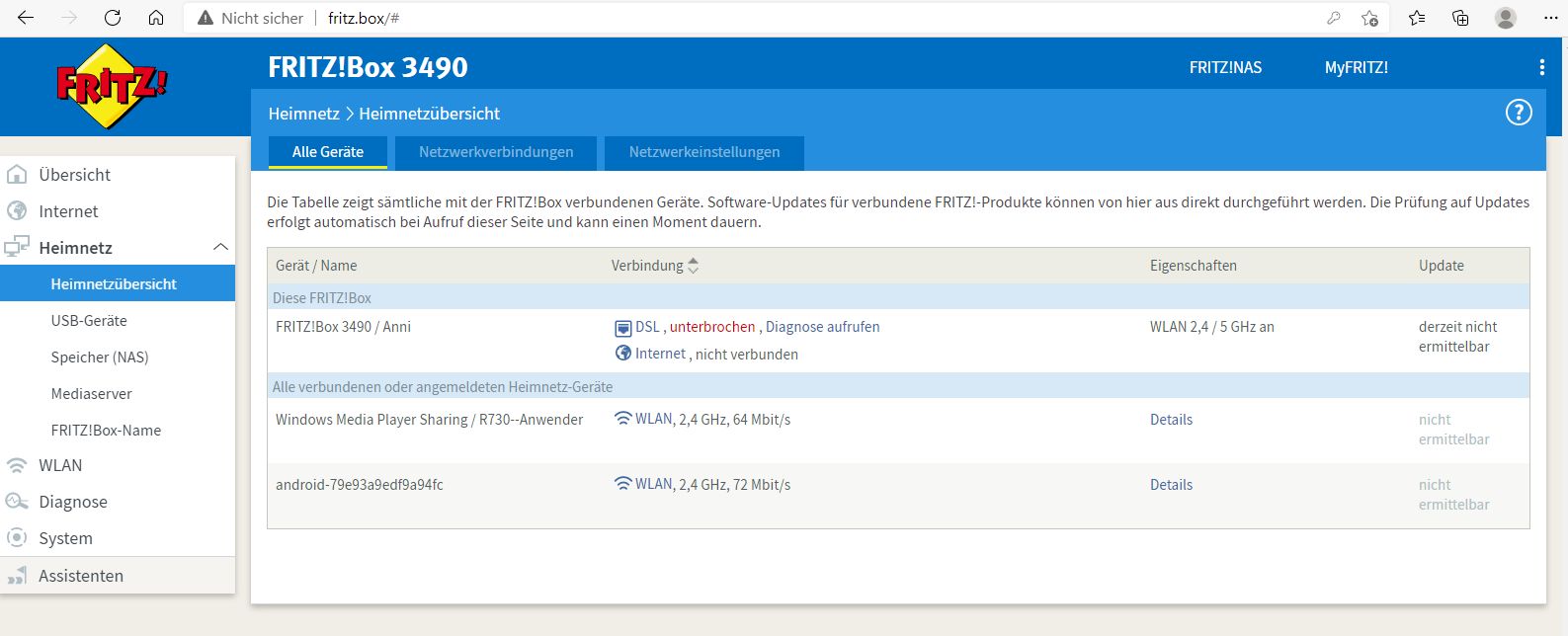Screen dimensions: 1568x636
Task: Click the DSL connection icon
Action: [622, 328]
